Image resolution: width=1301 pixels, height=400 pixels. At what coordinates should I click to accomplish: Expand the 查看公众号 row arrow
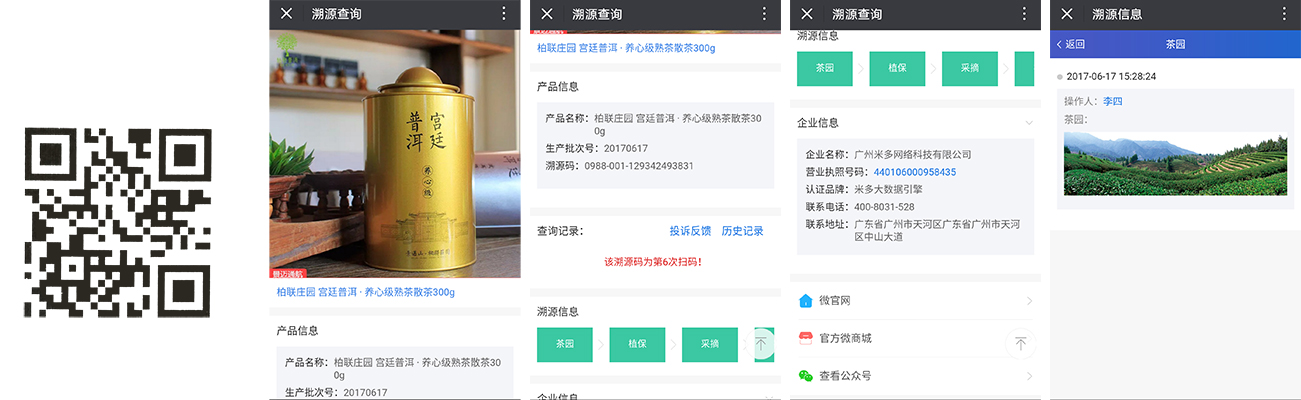click(x=1029, y=376)
